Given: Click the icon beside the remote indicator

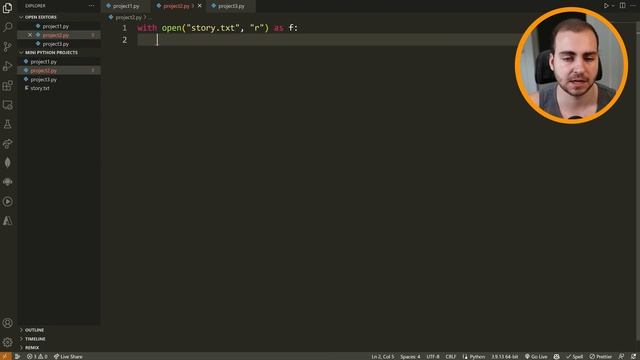Looking at the screenshot, I should pos(18,356).
